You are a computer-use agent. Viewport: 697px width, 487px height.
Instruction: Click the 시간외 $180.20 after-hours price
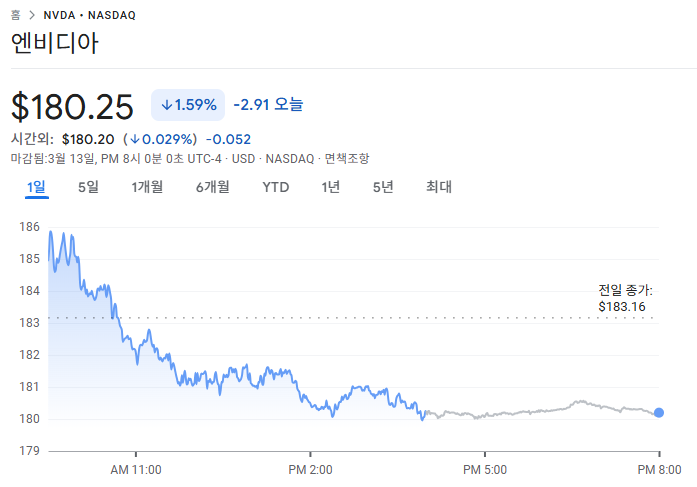click(87, 139)
